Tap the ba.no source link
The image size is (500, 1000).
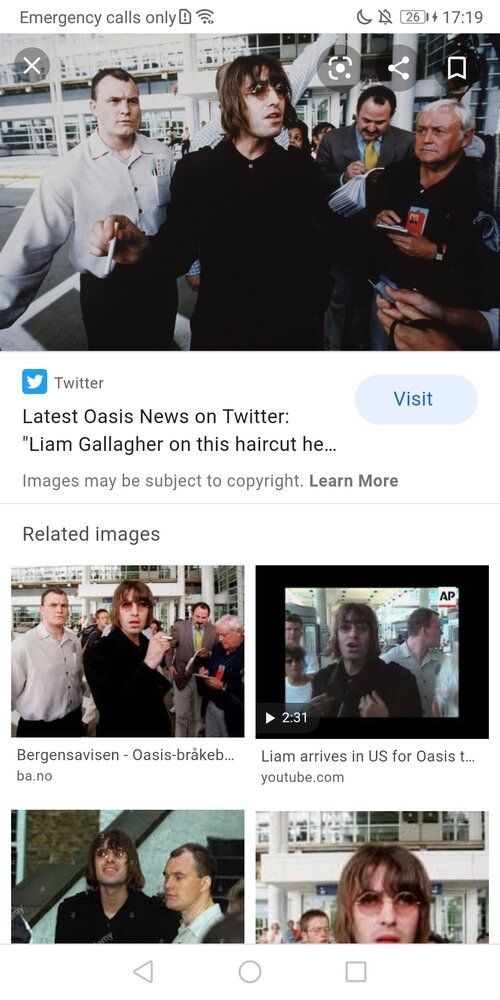34,776
